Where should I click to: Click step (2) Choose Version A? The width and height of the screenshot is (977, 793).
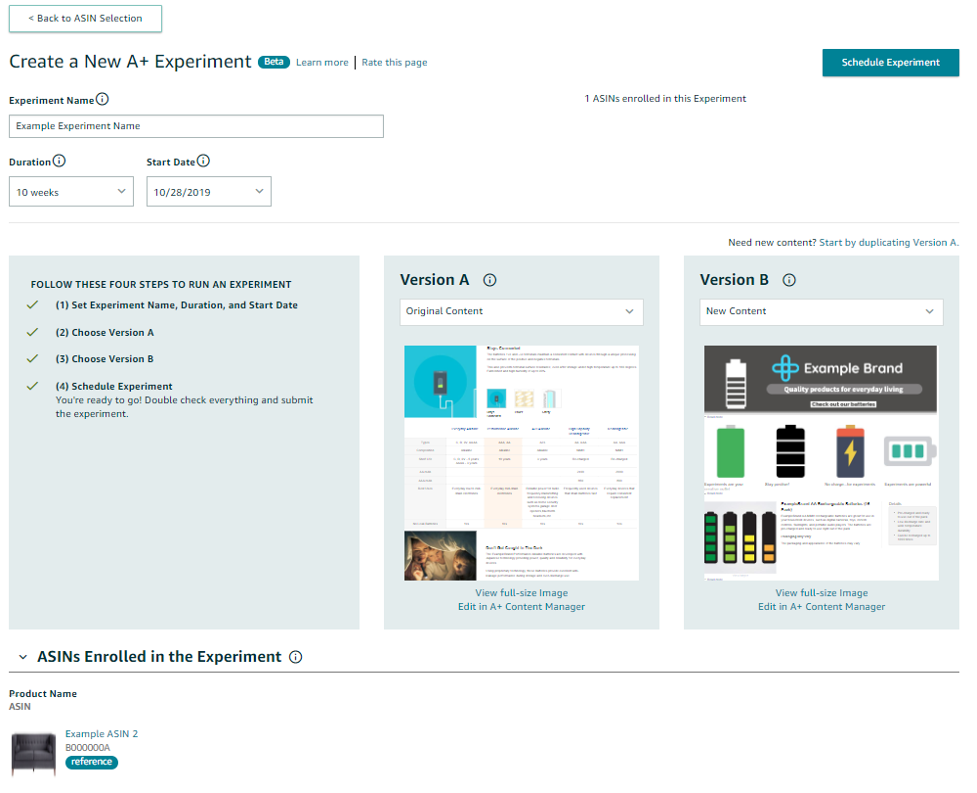click(x=105, y=333)
